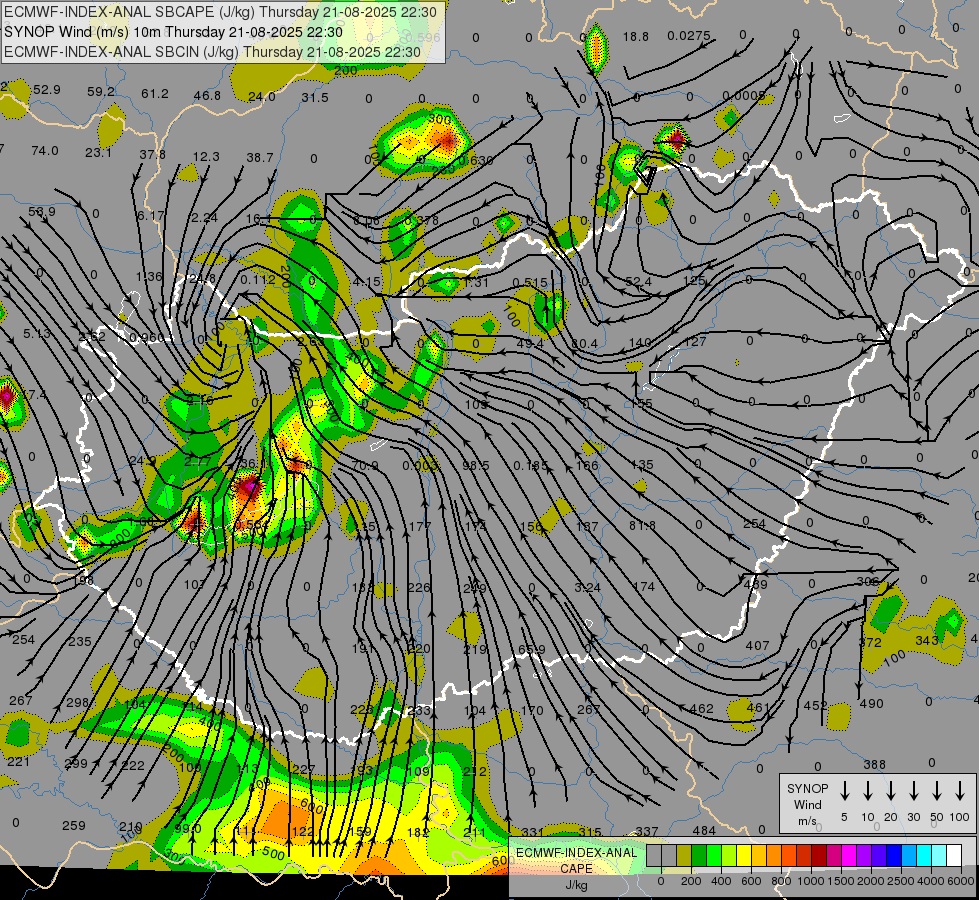Click the 'm/s' unit in wind legend

(x=807, y=821)
